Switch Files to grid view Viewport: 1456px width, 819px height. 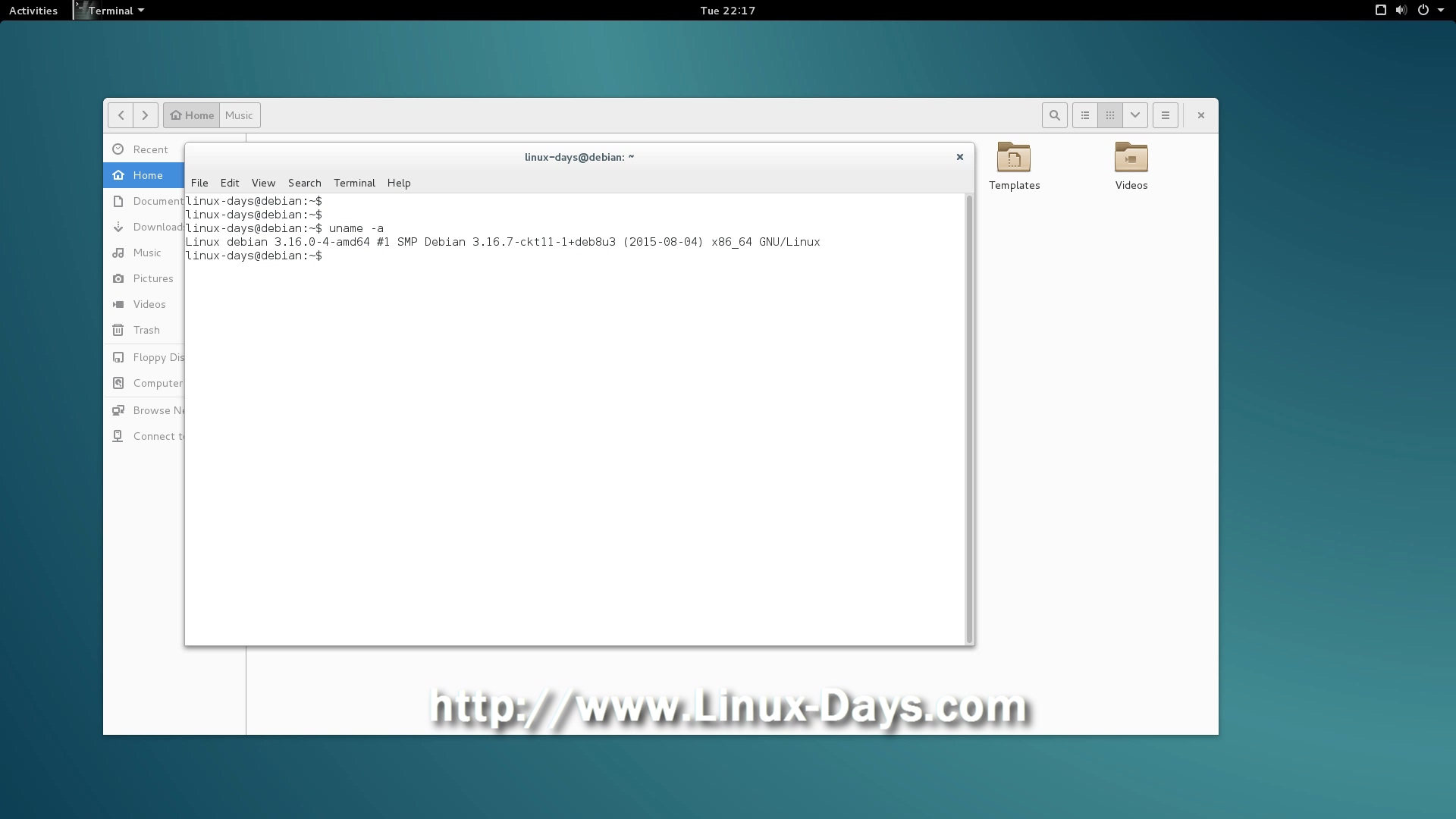click(1110, 115)
